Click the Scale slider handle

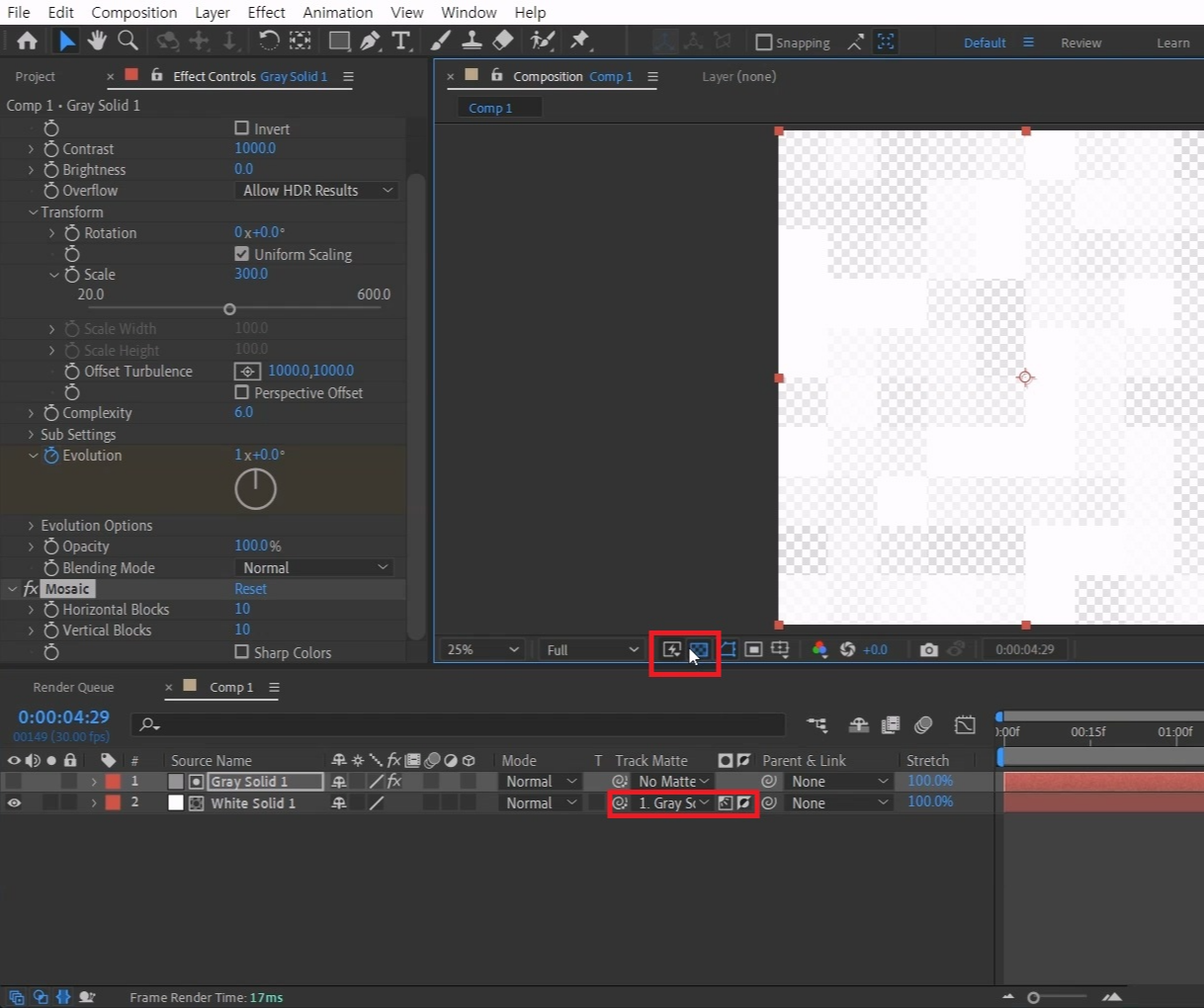tap(229, 309)
